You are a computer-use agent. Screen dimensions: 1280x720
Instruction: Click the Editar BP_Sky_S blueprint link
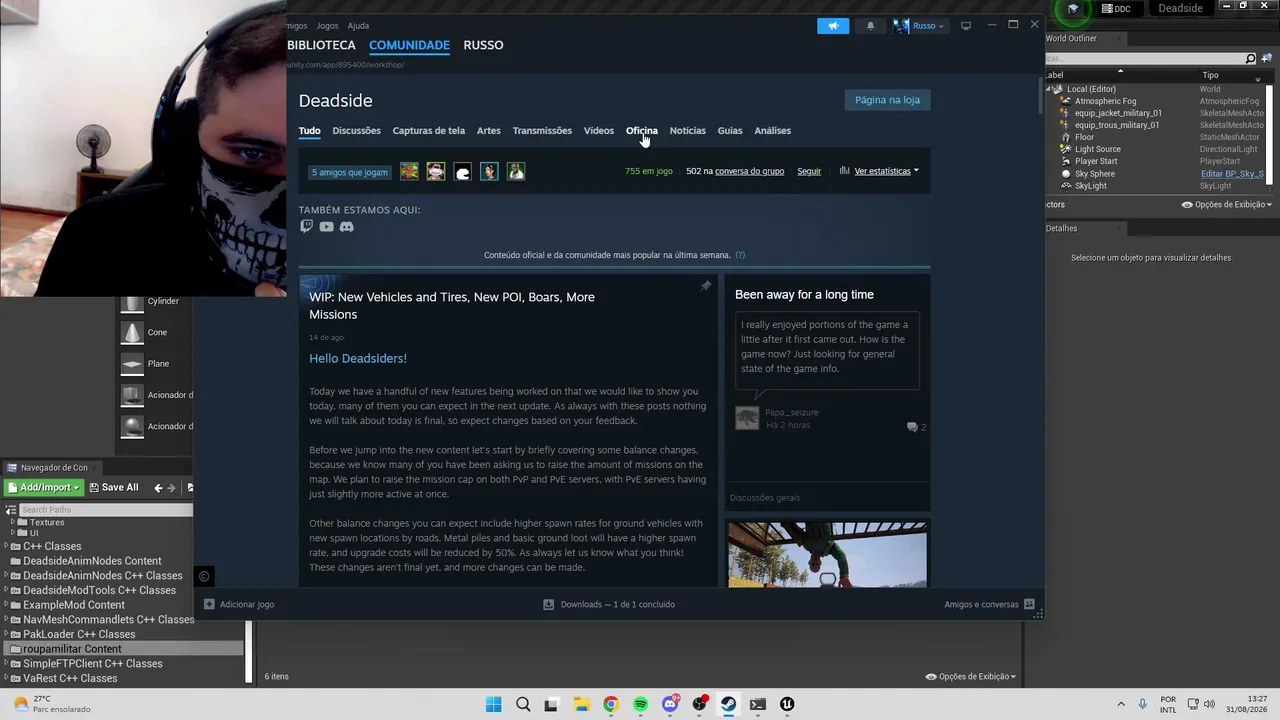(1232, 174)
